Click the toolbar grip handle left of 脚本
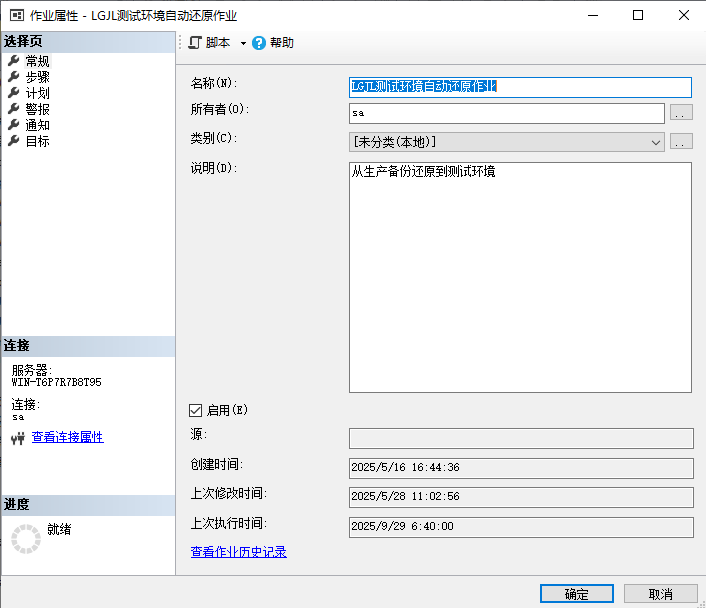The height and width of the screenshot is (608, 706). click(x=180, y=43)
